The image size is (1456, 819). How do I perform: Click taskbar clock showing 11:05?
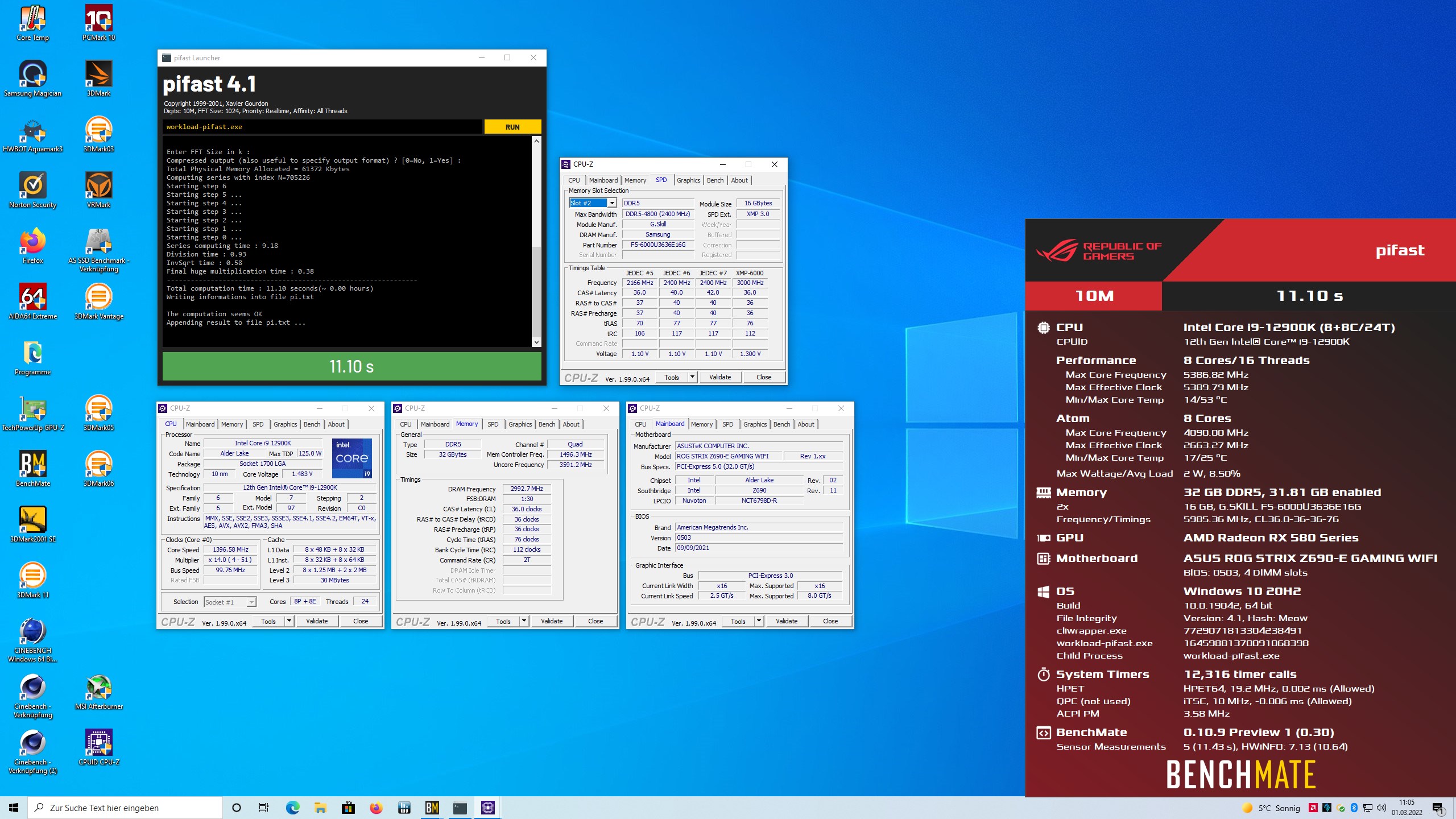(1407, 808)
